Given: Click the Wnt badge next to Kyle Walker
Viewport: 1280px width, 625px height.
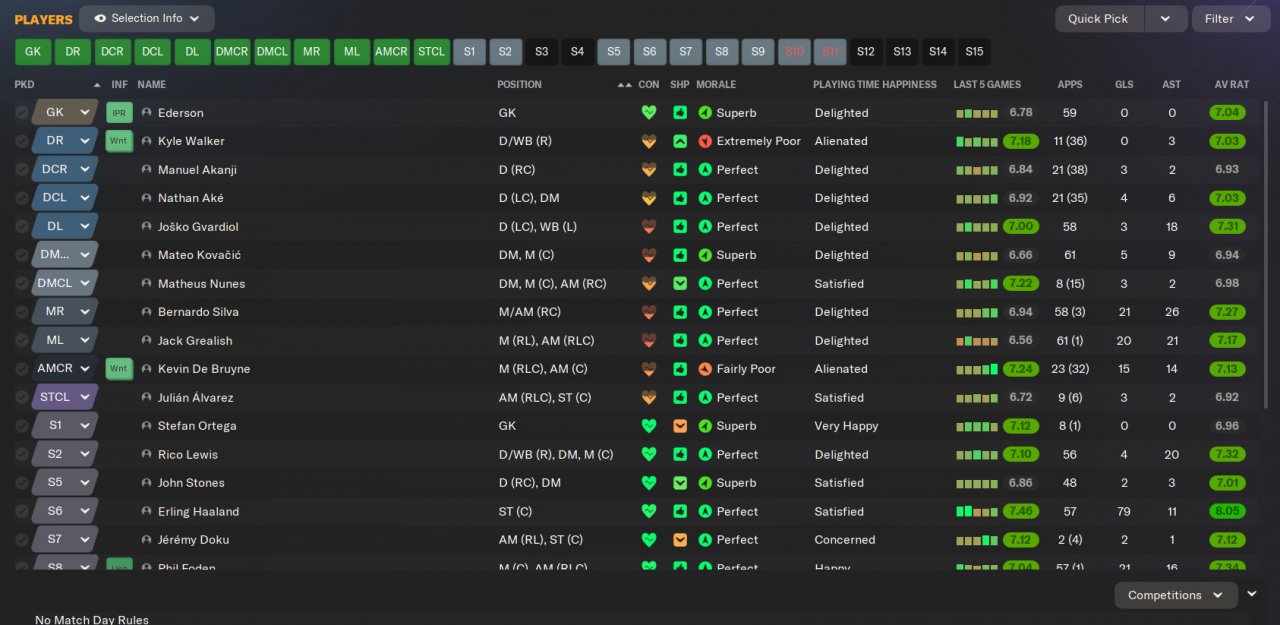Looking at the screenshot, I should 119,141.
